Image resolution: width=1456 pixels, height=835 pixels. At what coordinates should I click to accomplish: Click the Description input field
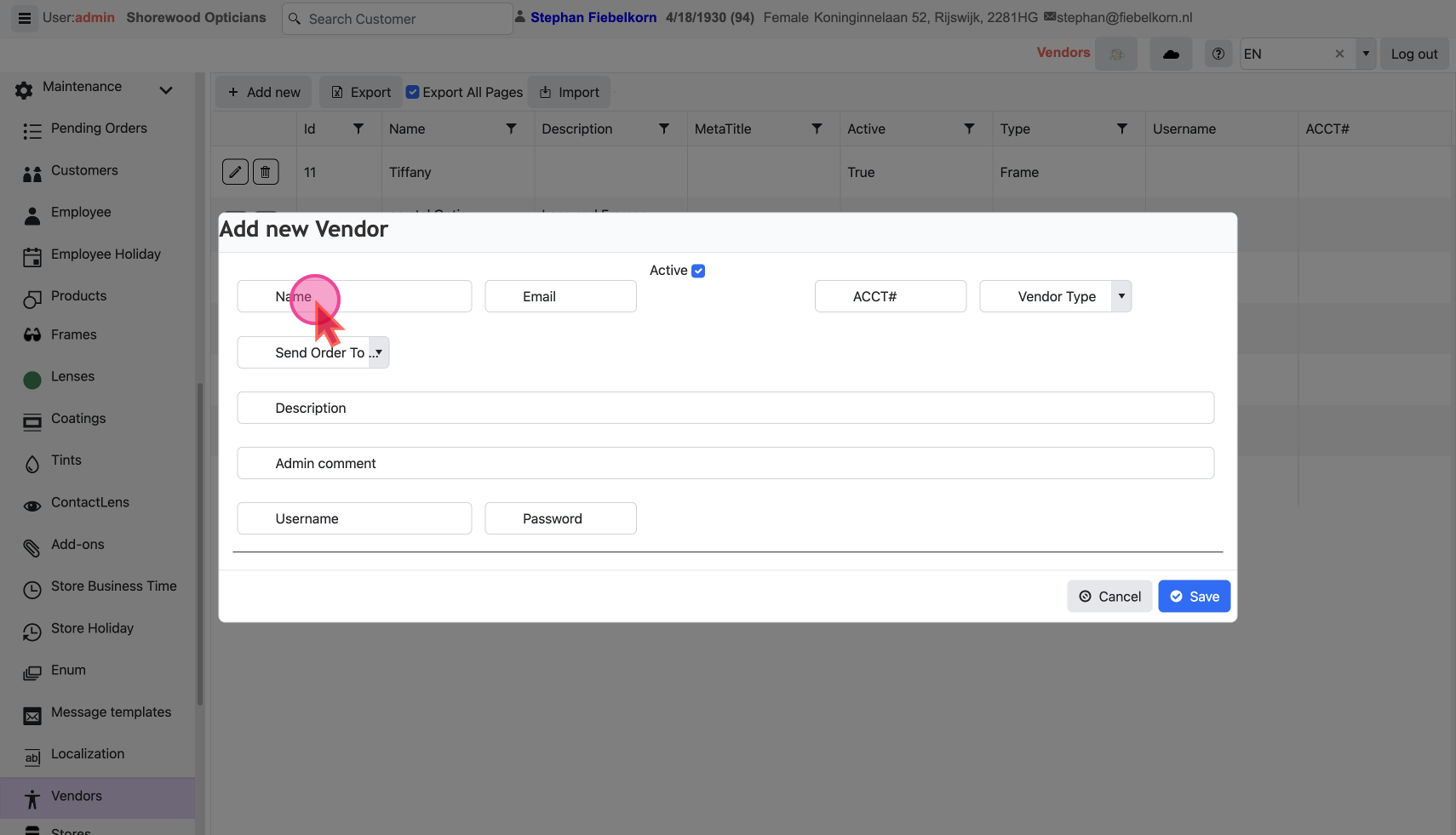pos(725,408)
